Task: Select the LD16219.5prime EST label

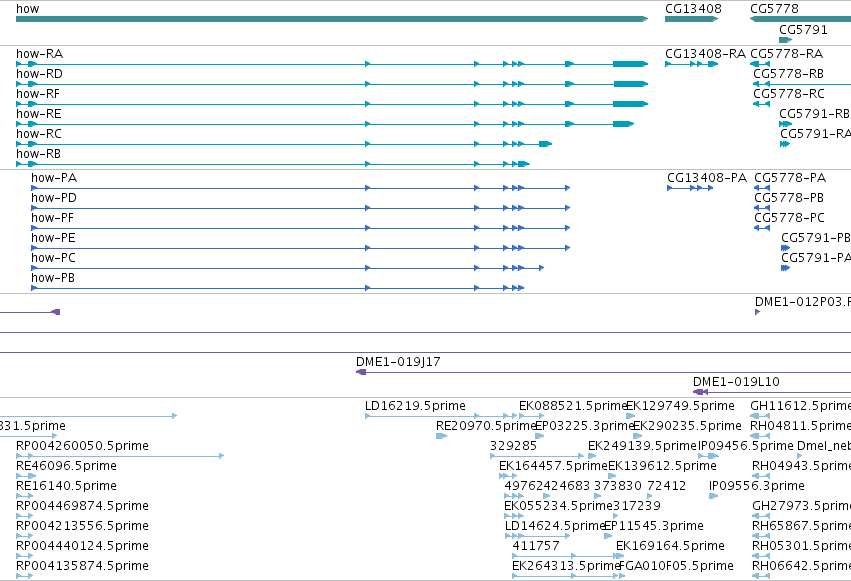Action: coord(415,406)
